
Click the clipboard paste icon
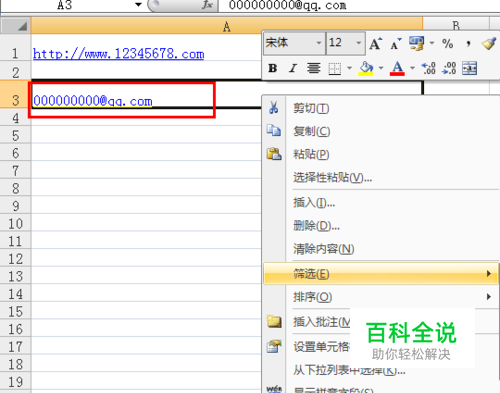[x=274, y=154]
